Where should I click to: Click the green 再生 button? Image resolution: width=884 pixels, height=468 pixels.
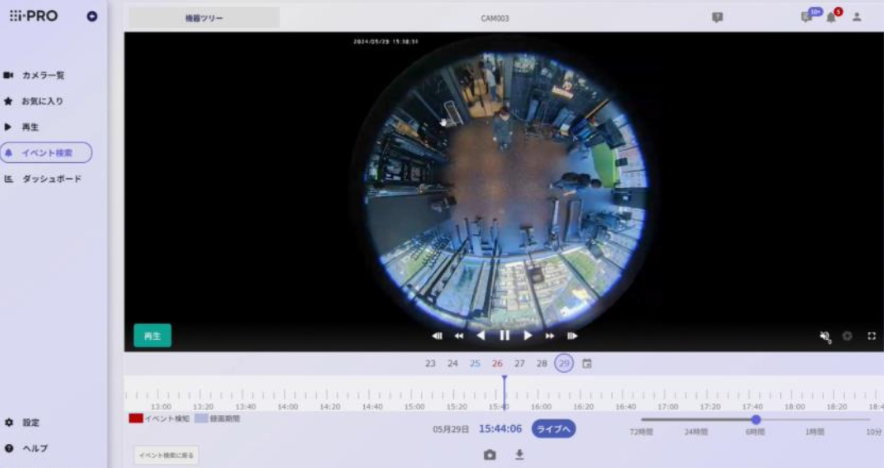click(x=153, y=336)
